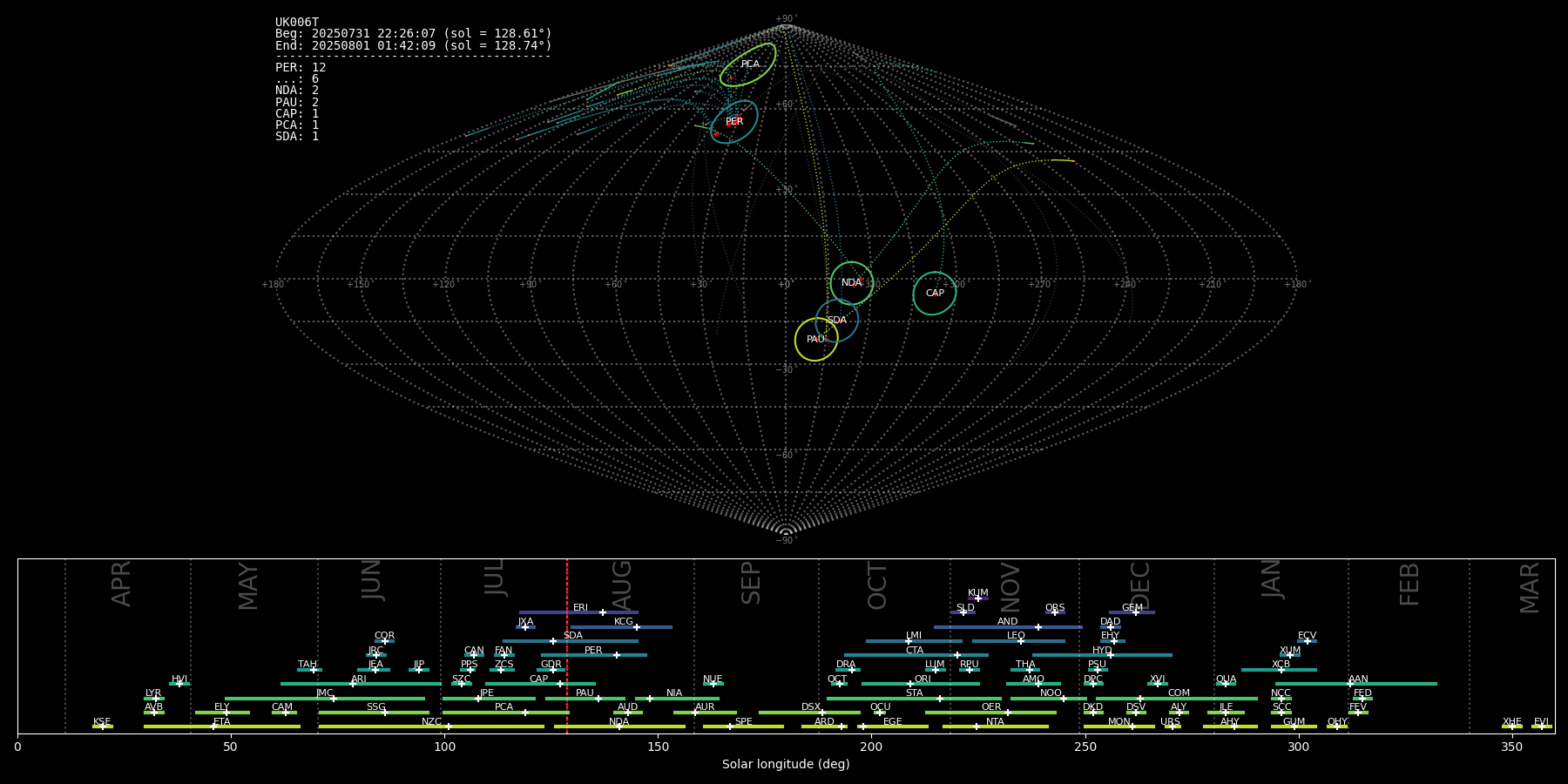Screen dimensions: 1568x784
Task: Click the FEB month label in timeline
Action: 1409,584
